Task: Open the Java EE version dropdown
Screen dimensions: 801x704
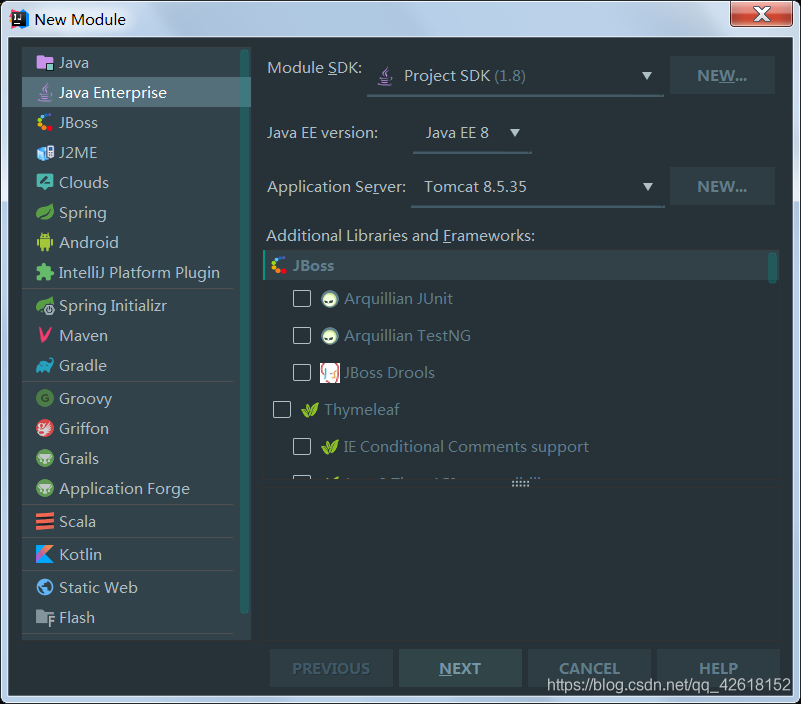Action: click(472, 133)
